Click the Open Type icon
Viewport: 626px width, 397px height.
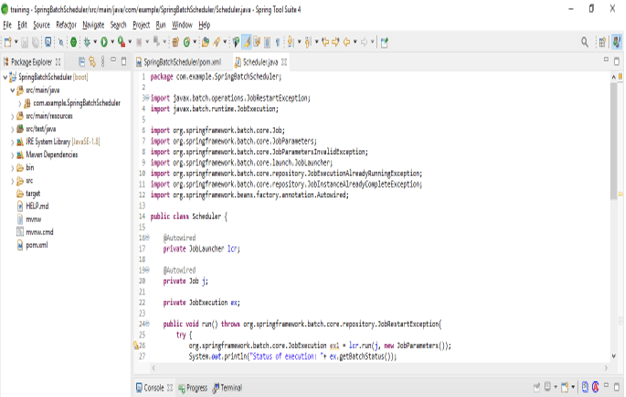(205, 42)
